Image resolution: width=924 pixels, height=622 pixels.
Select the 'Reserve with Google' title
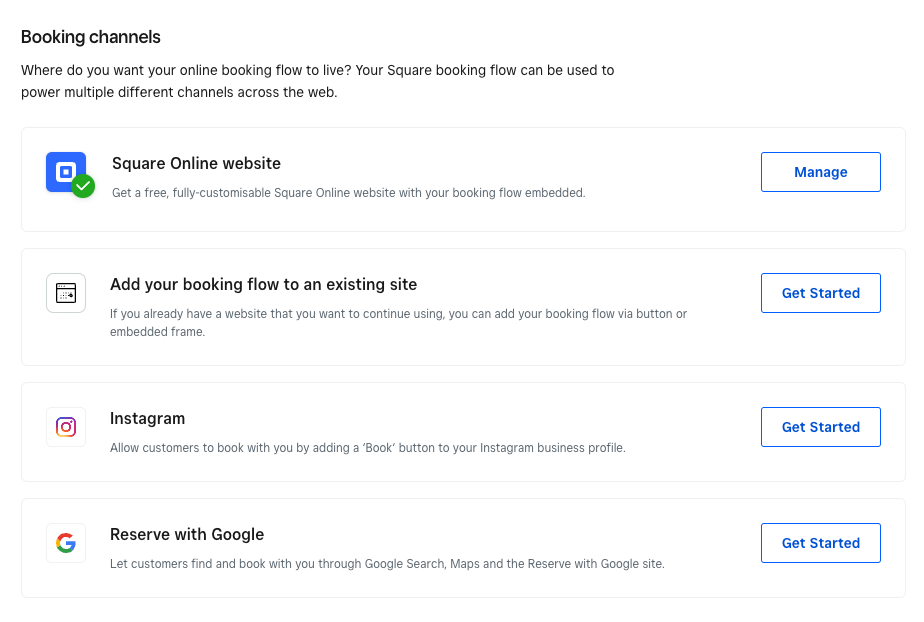click(x=186, y=534)
